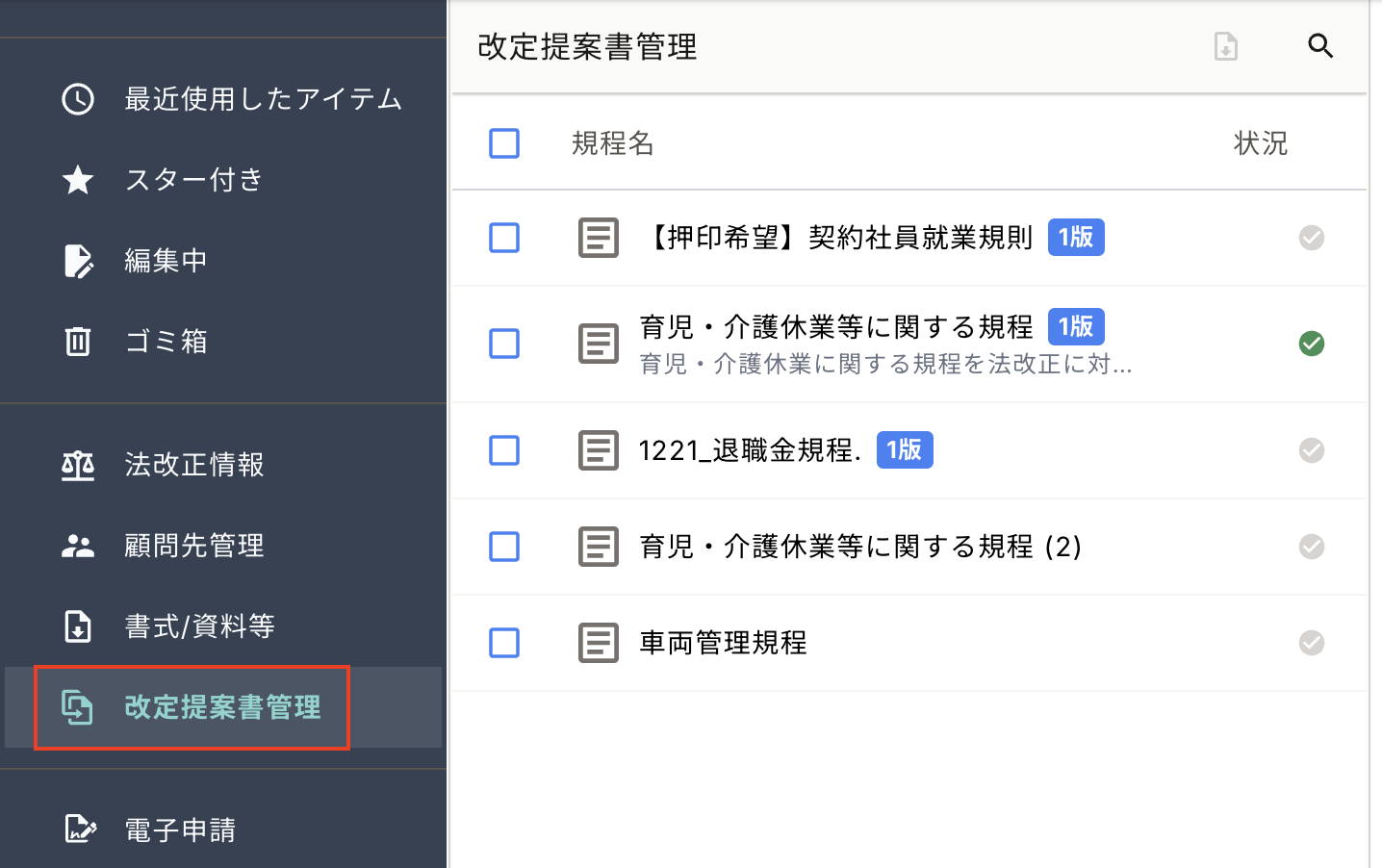Image resolution: width=1382 pixels, height=868 pixels.
Task: Click the search magnifier icon
Action: click(1320, 46)
